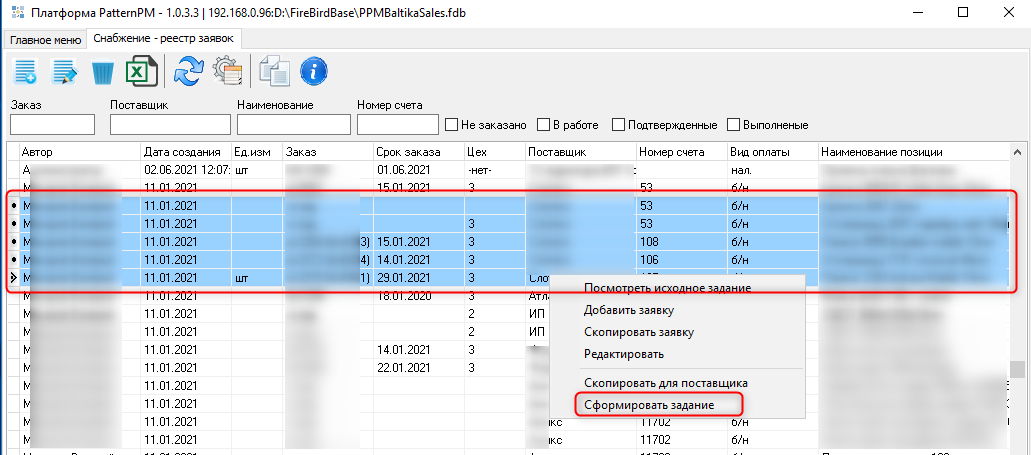Tick the 'Выполненые' checkbox
1031x455 pixels.
(x=734, y=125)
